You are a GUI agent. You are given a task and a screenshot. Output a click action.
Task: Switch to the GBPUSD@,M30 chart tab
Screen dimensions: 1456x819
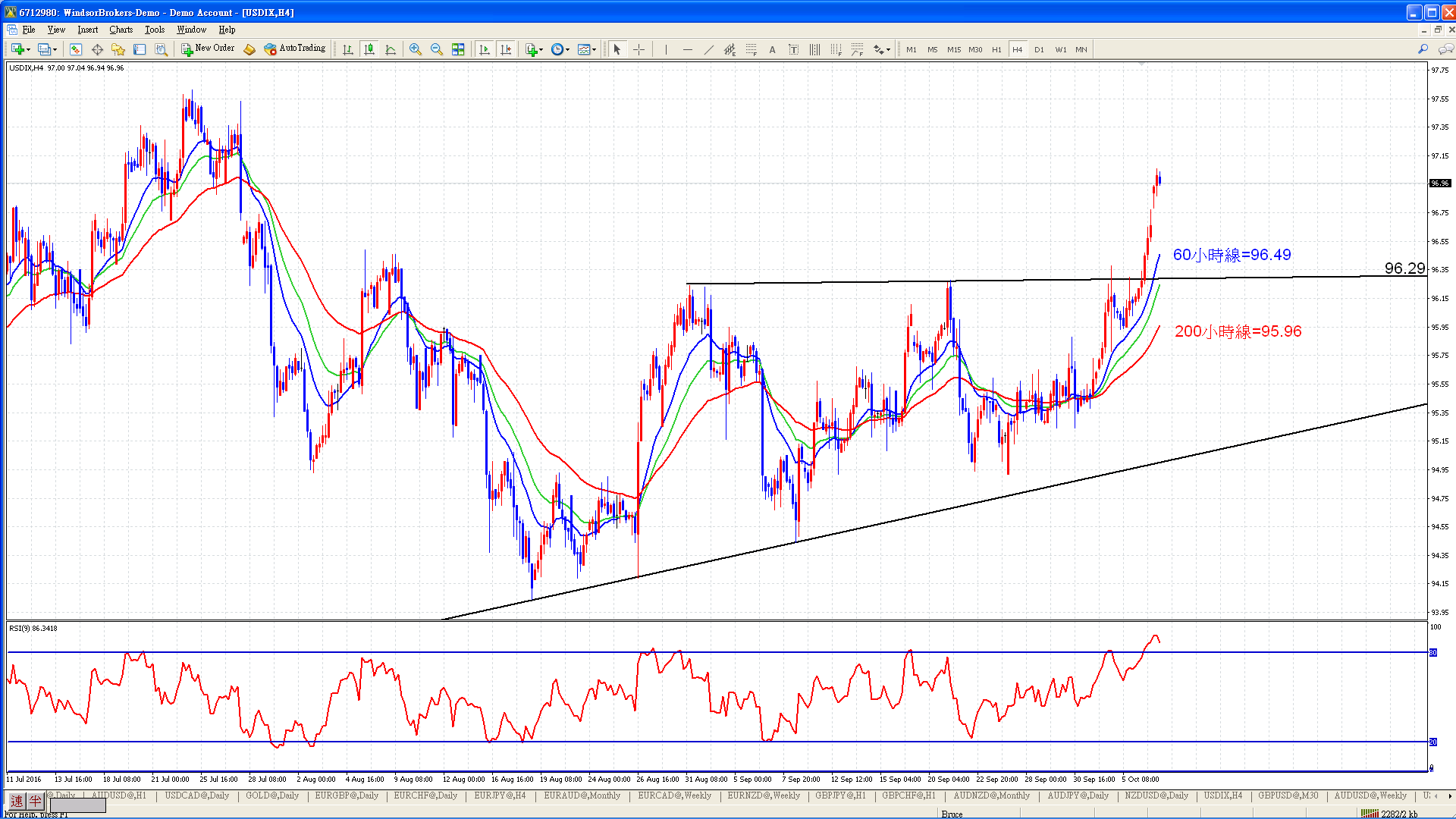click(x=1288, y=795)
